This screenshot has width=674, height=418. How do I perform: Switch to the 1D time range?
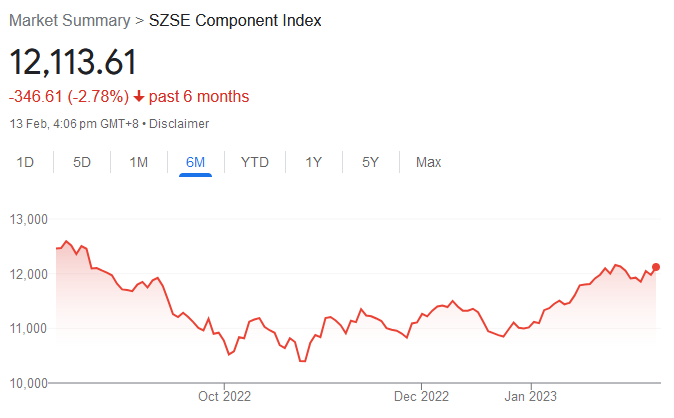pyautogui.click(x=26, y=162)
